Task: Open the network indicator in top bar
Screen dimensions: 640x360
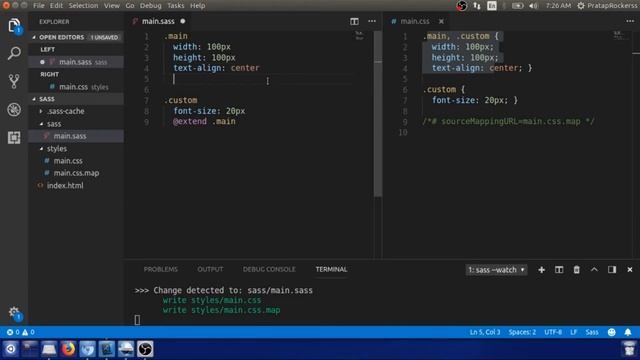Action: point(477,6)
